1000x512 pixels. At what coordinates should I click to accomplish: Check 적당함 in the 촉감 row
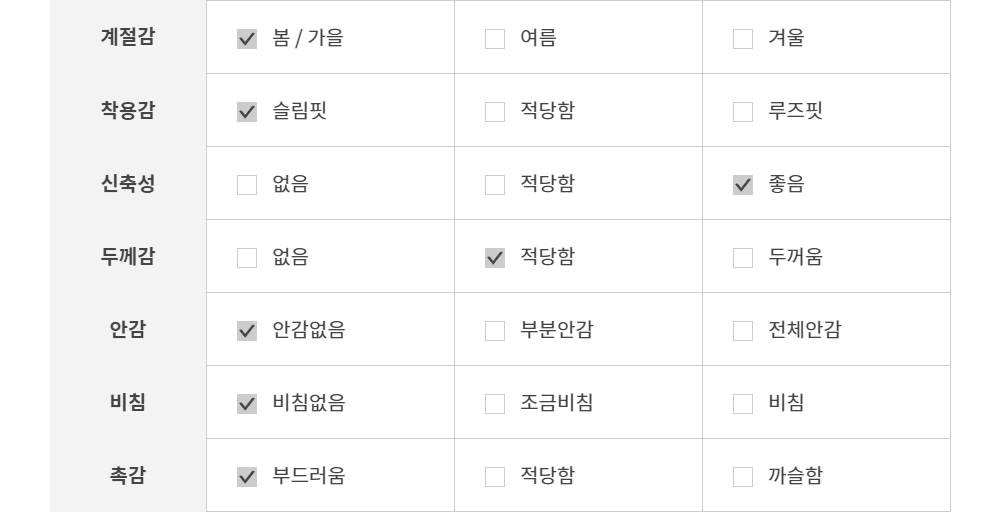495,477
